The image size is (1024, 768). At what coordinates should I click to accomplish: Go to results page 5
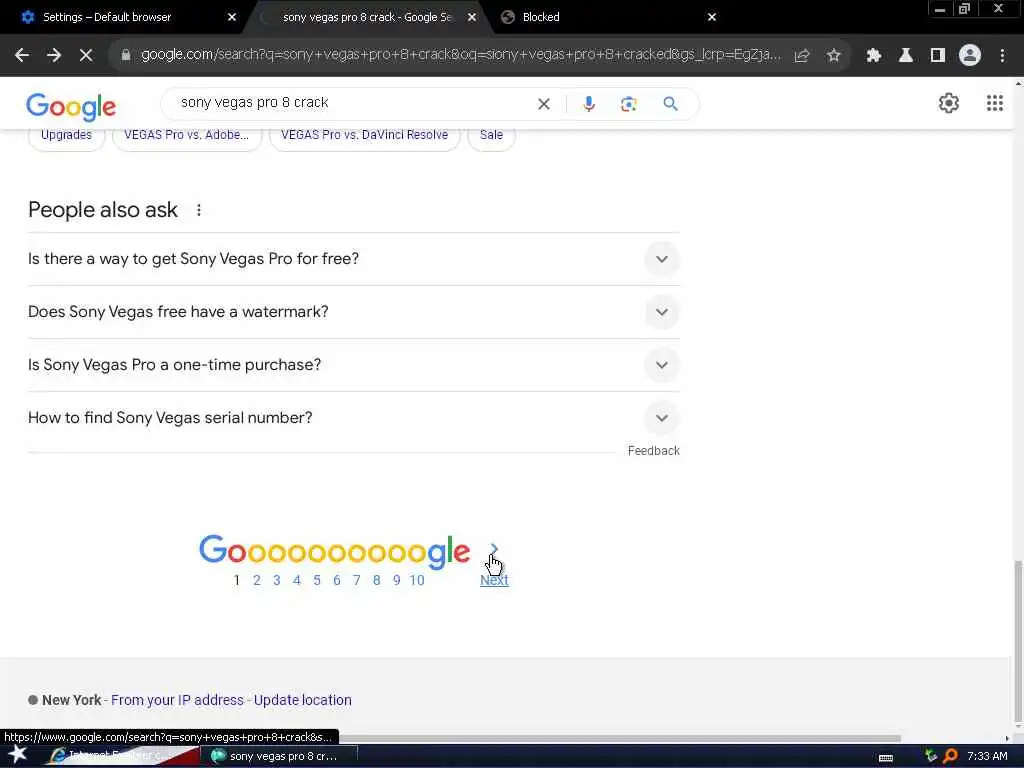pyautogui.click(x=317, y=580)
